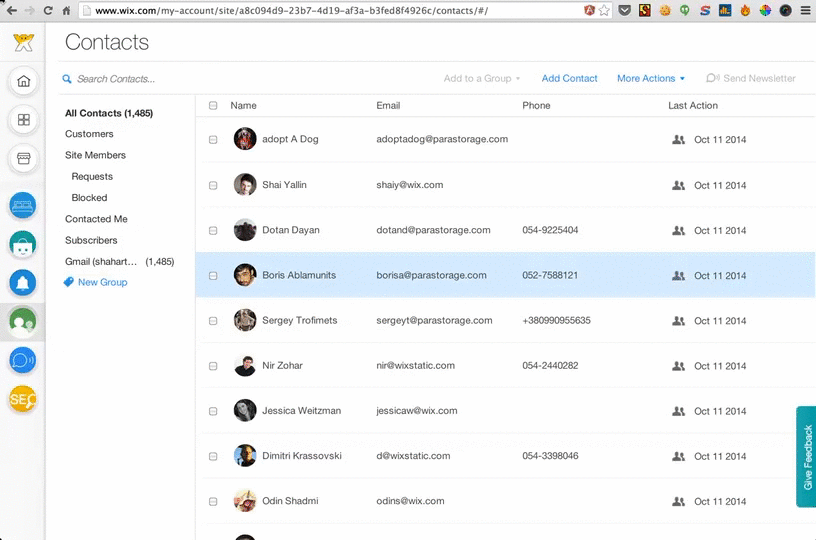Open the Give Feedback side tab

[x=806, y=457]
